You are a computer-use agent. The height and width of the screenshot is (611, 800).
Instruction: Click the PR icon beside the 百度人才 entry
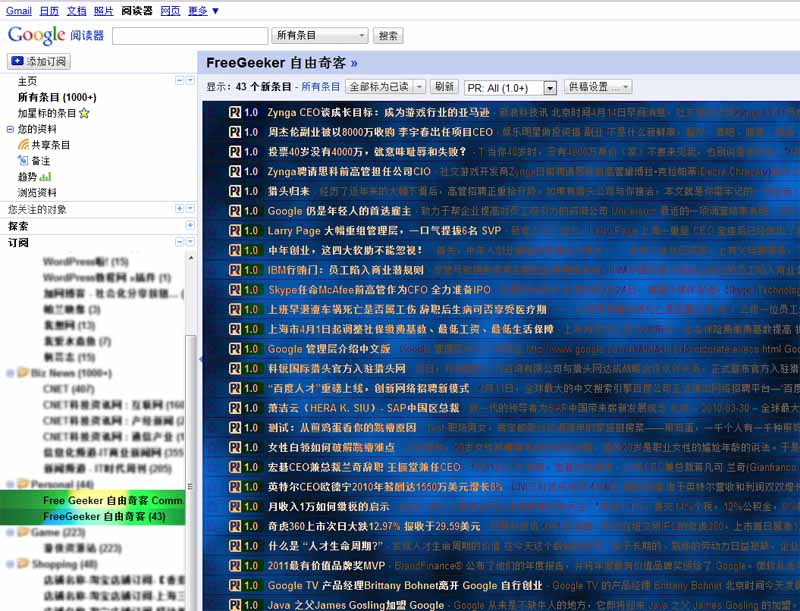coord(235,388)
